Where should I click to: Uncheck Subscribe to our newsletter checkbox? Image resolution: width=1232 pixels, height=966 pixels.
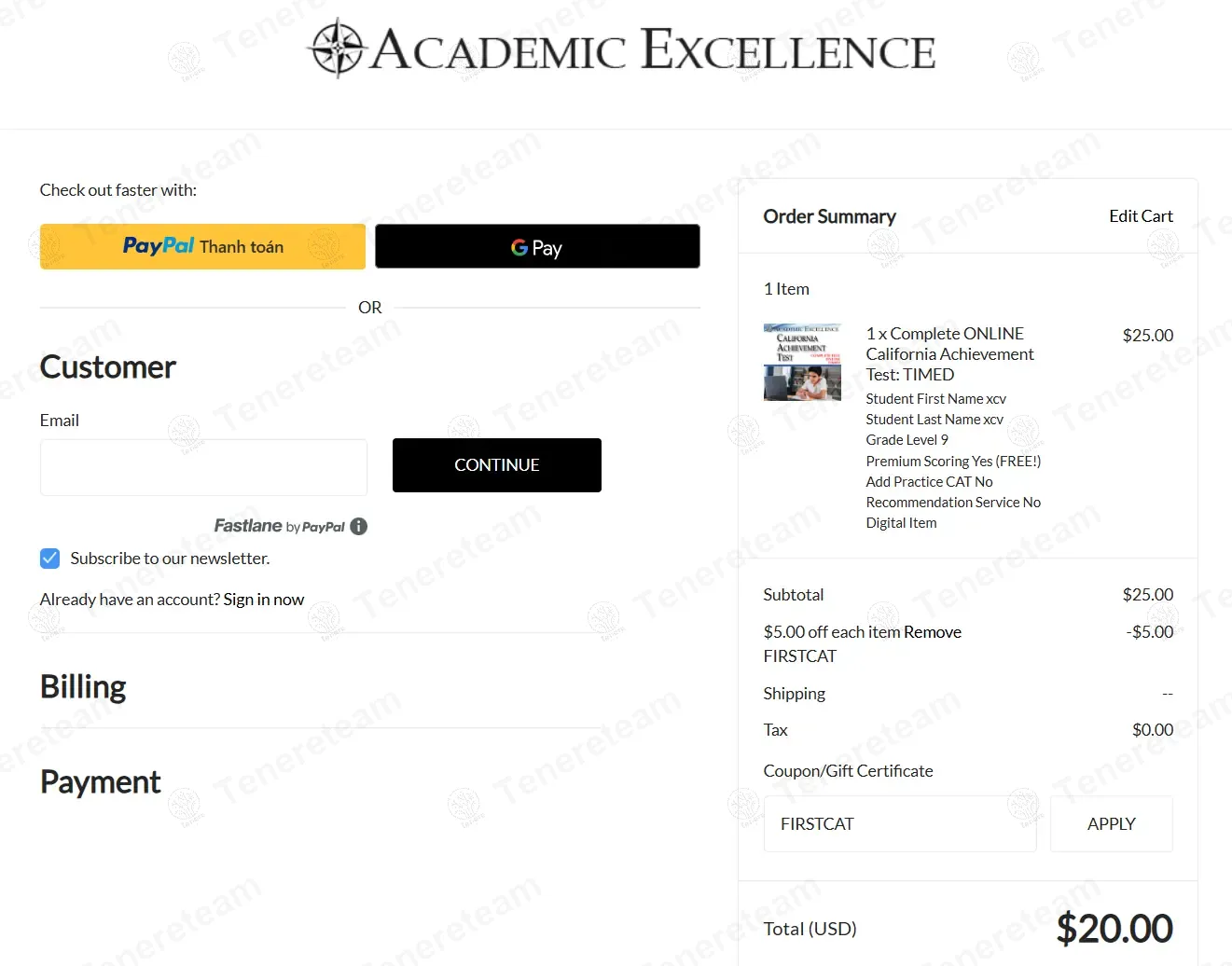point(50,559)
